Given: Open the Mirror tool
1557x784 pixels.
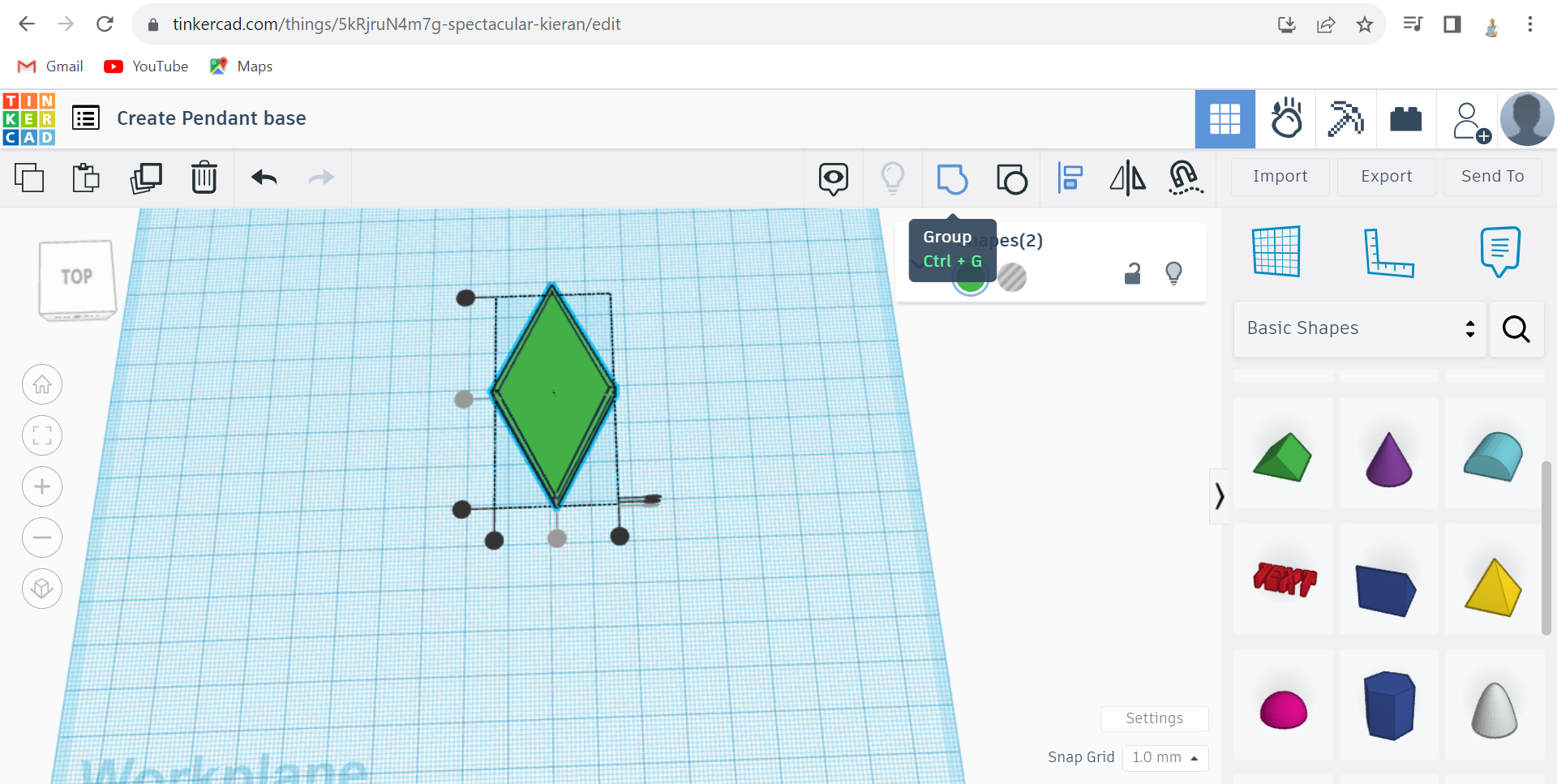Looking at the screenshot, I should (x=1128, y=178).
